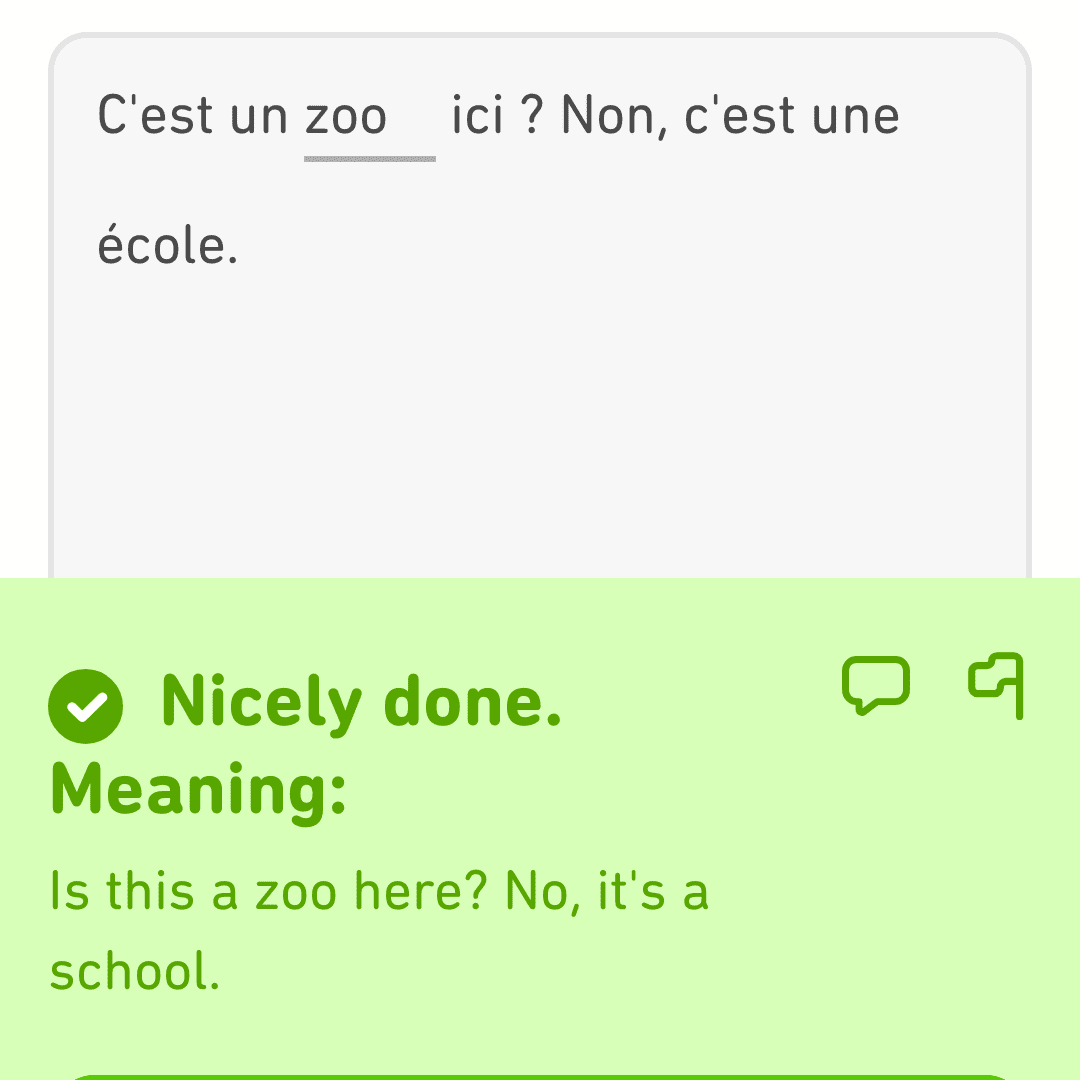
Task: Report an issue via the flag icon
Action: click(996, 685)
